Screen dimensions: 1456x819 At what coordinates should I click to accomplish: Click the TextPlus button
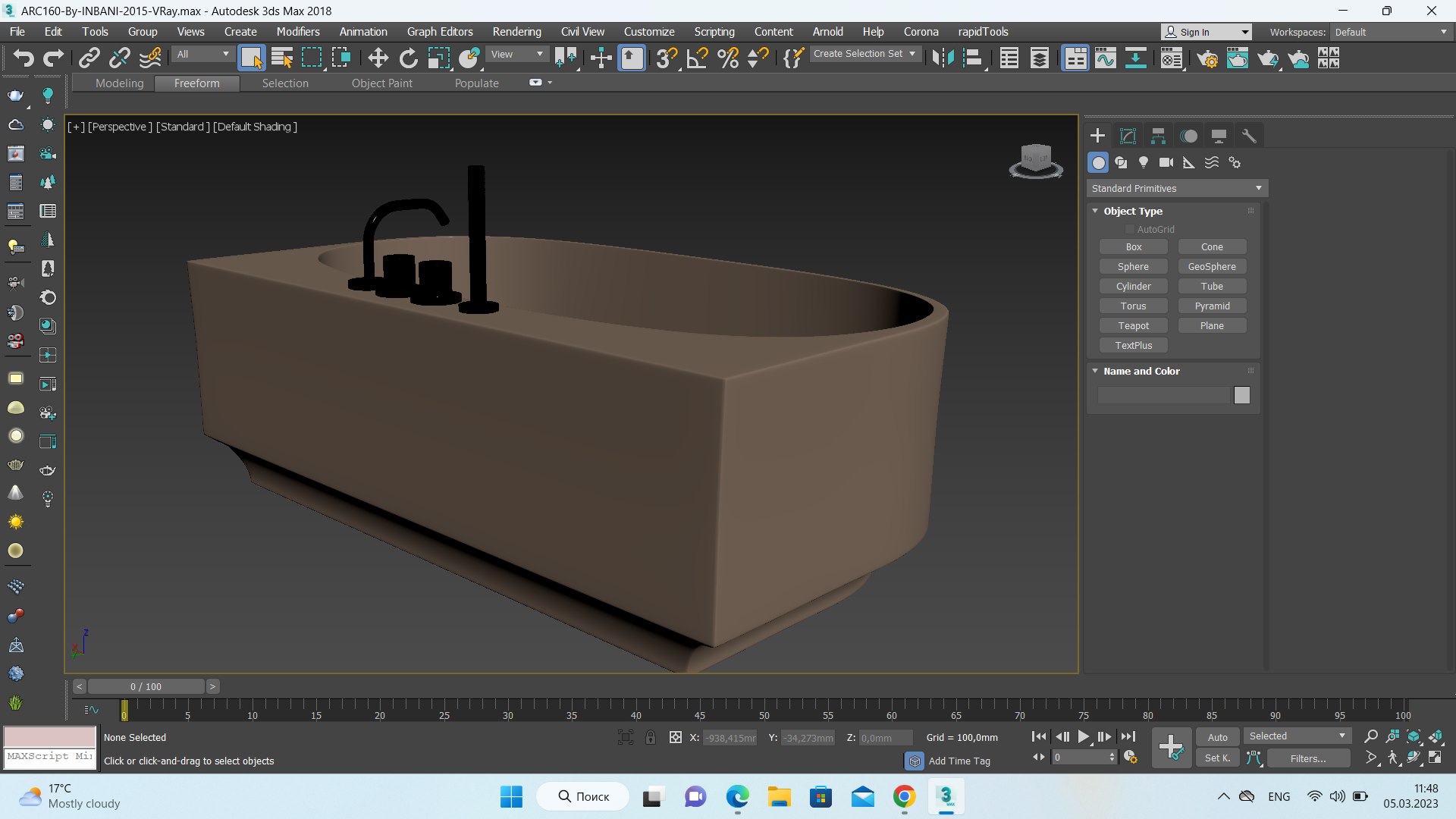pos(1133,345)
